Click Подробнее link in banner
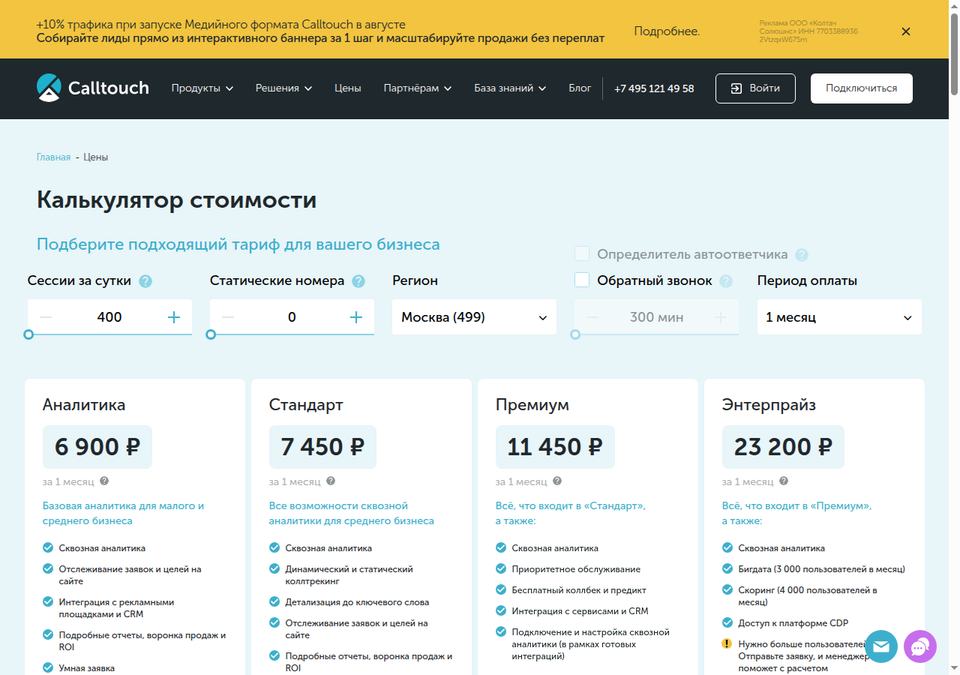 667,31
